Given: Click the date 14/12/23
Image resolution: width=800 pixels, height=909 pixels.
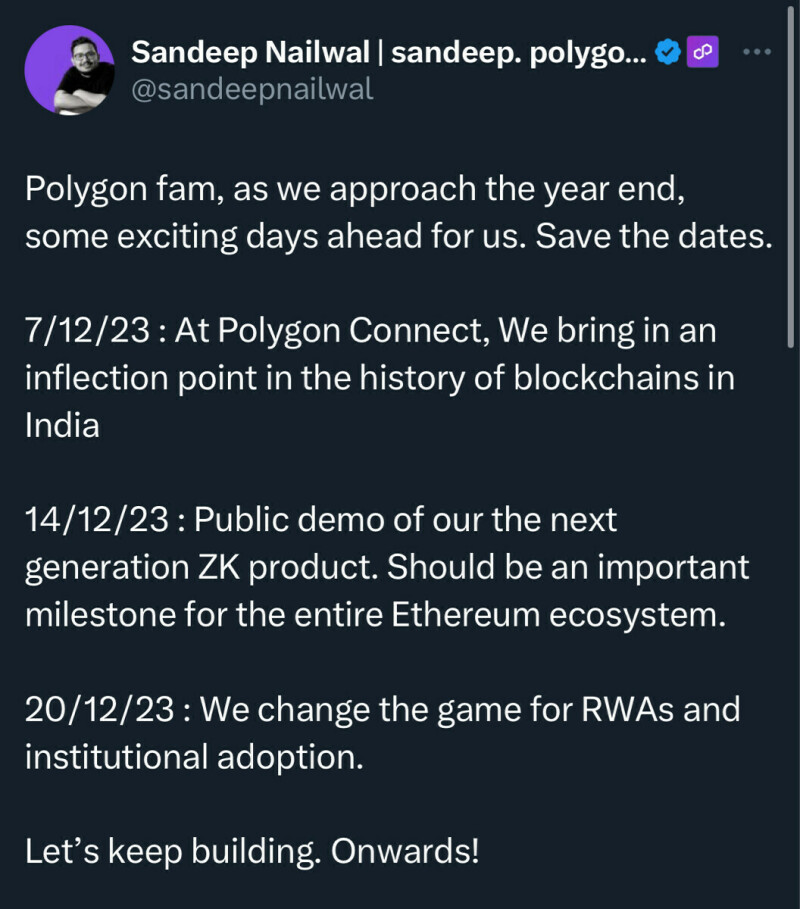Looking at the screenshot, I should (96, 520).
